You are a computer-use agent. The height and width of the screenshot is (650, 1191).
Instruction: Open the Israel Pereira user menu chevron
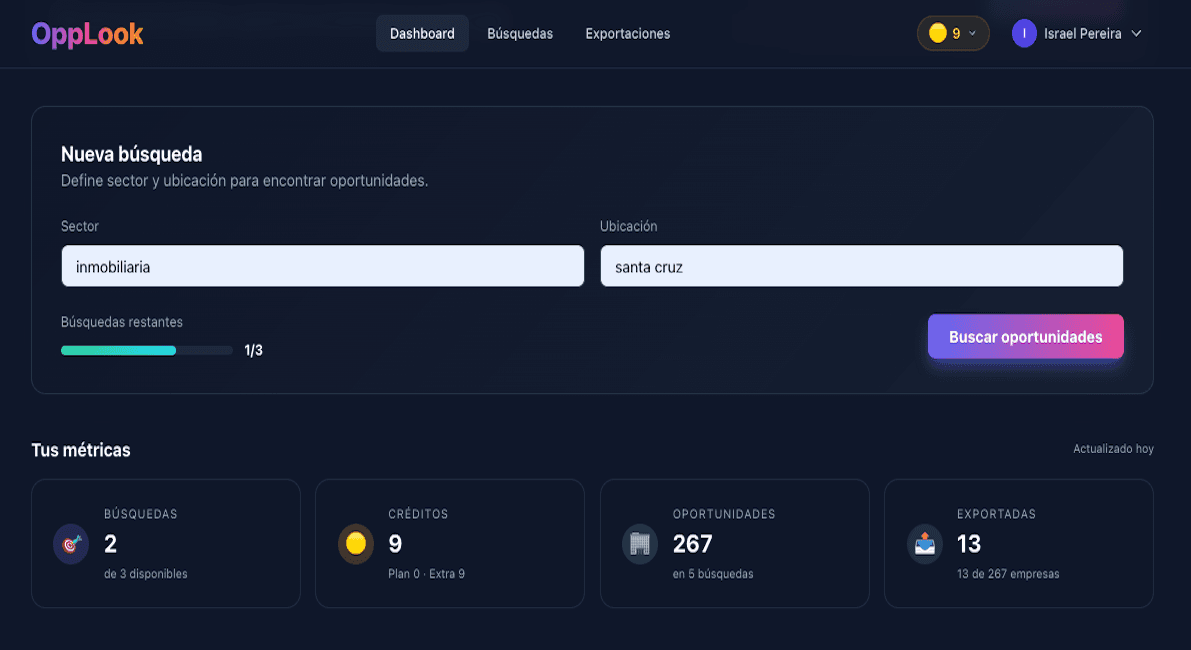pos(1136,33)
